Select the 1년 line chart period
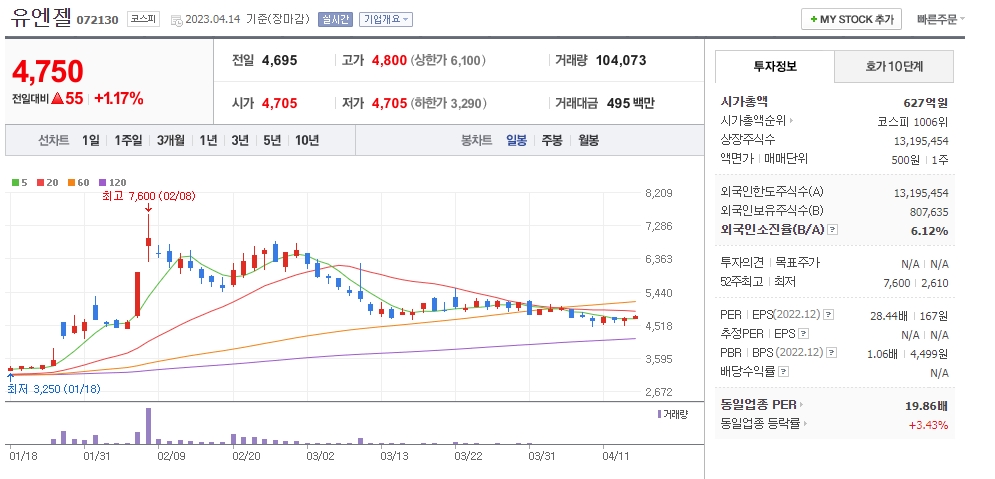 click(x=208, y=140)
